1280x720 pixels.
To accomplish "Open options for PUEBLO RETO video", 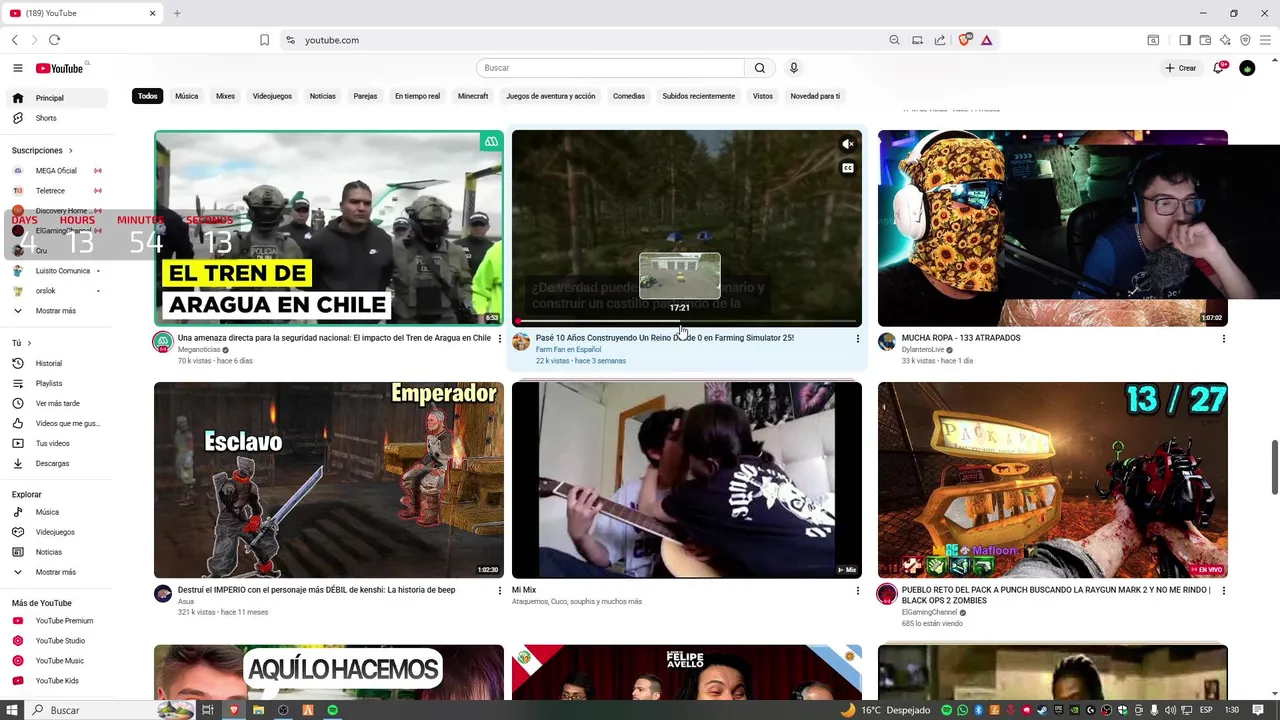I will 1223,591.
